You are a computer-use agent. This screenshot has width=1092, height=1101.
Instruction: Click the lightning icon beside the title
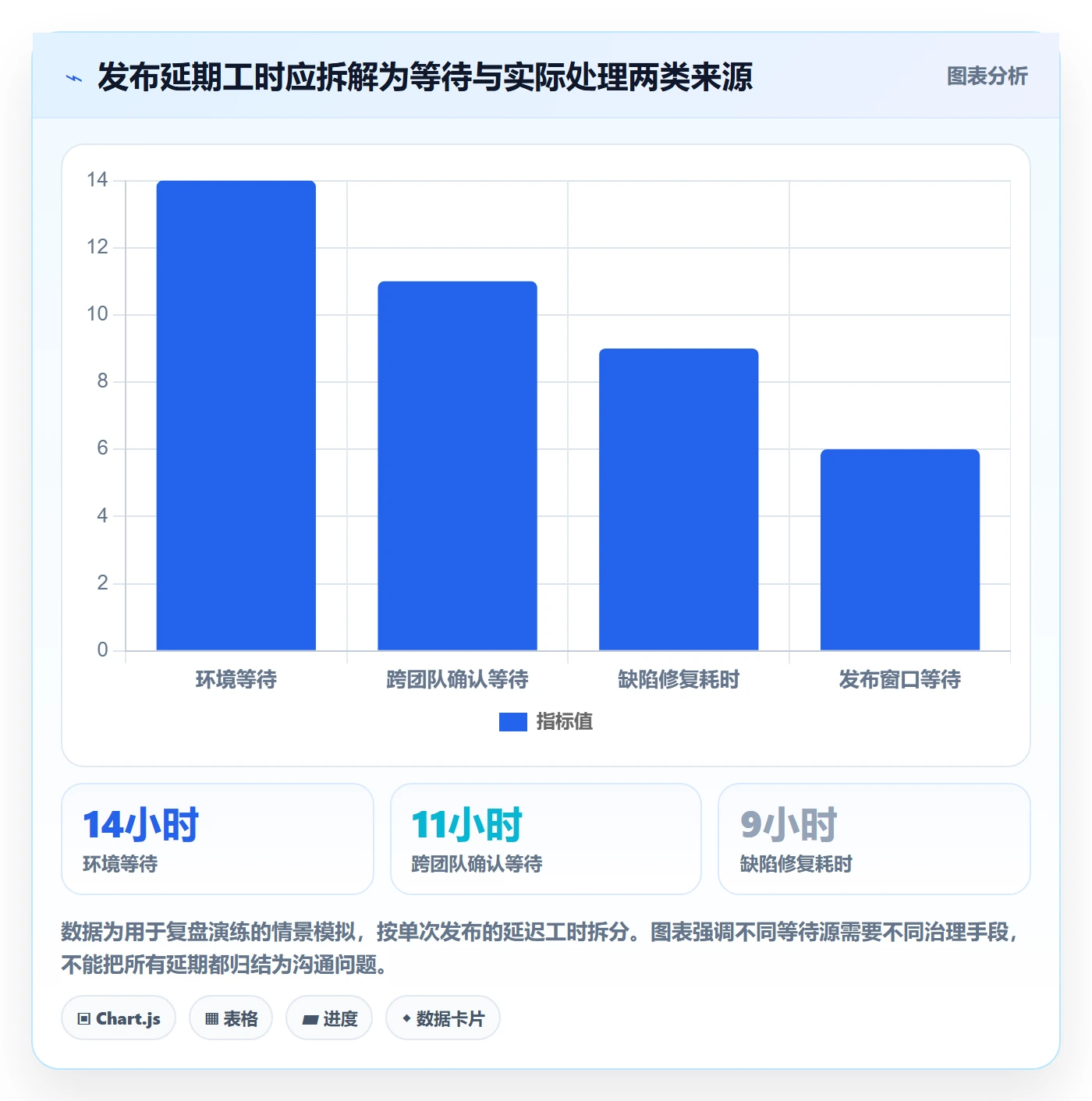(x=74, y=78)
